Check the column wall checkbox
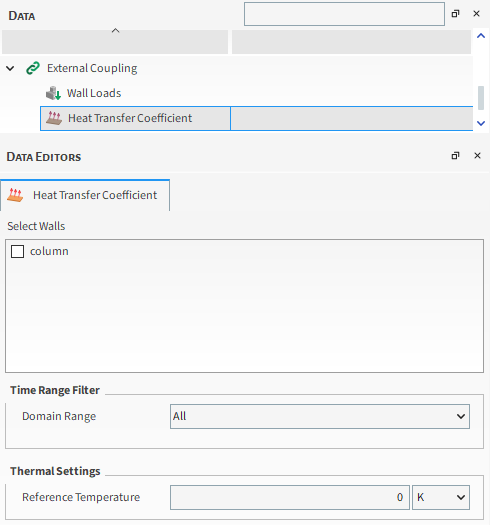 coord(17,251)
